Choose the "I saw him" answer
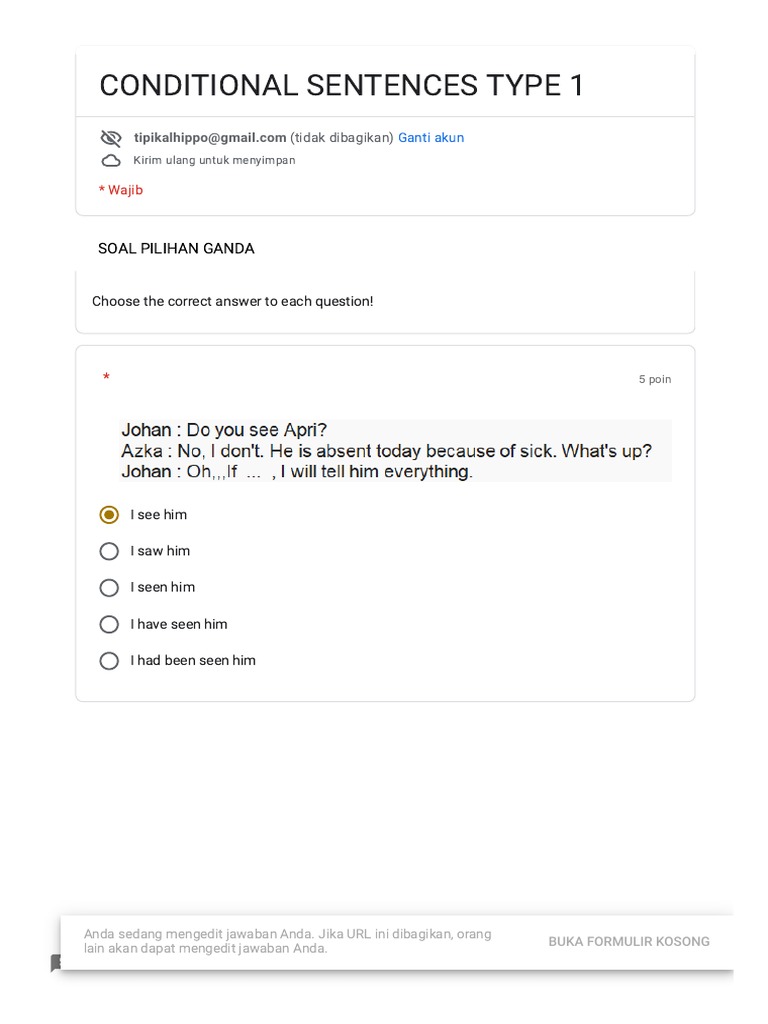Viewport: 768px width, 1024px height. point(109,551)
